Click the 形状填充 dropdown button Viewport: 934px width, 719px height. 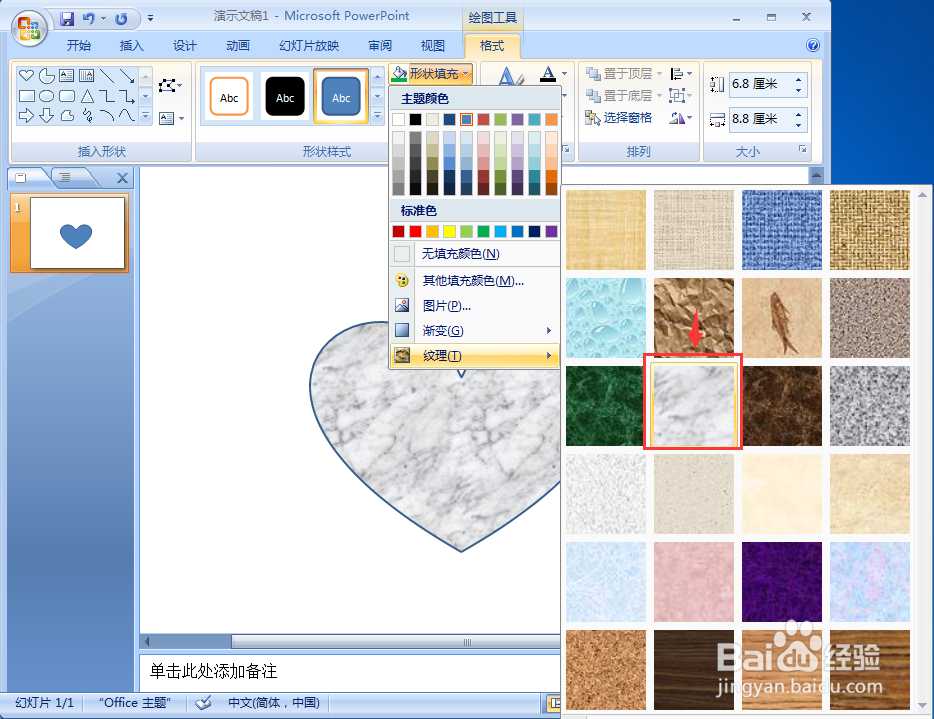coord(431,73)
